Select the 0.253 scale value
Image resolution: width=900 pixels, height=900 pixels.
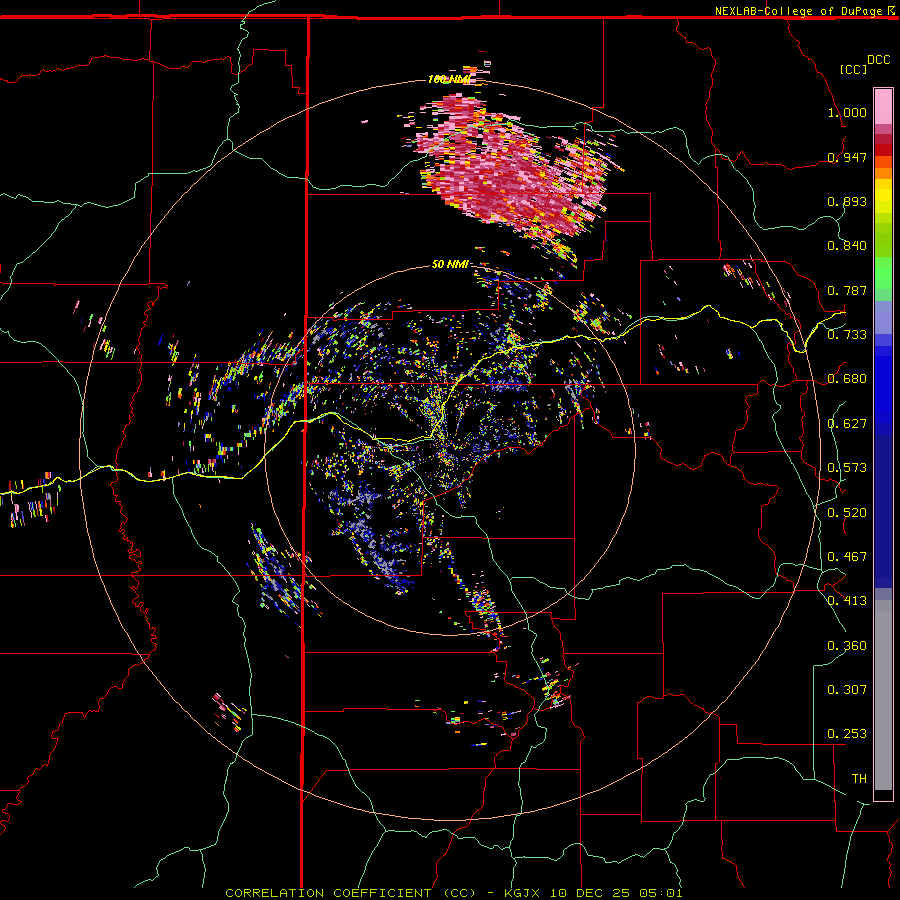click(847, 734)
